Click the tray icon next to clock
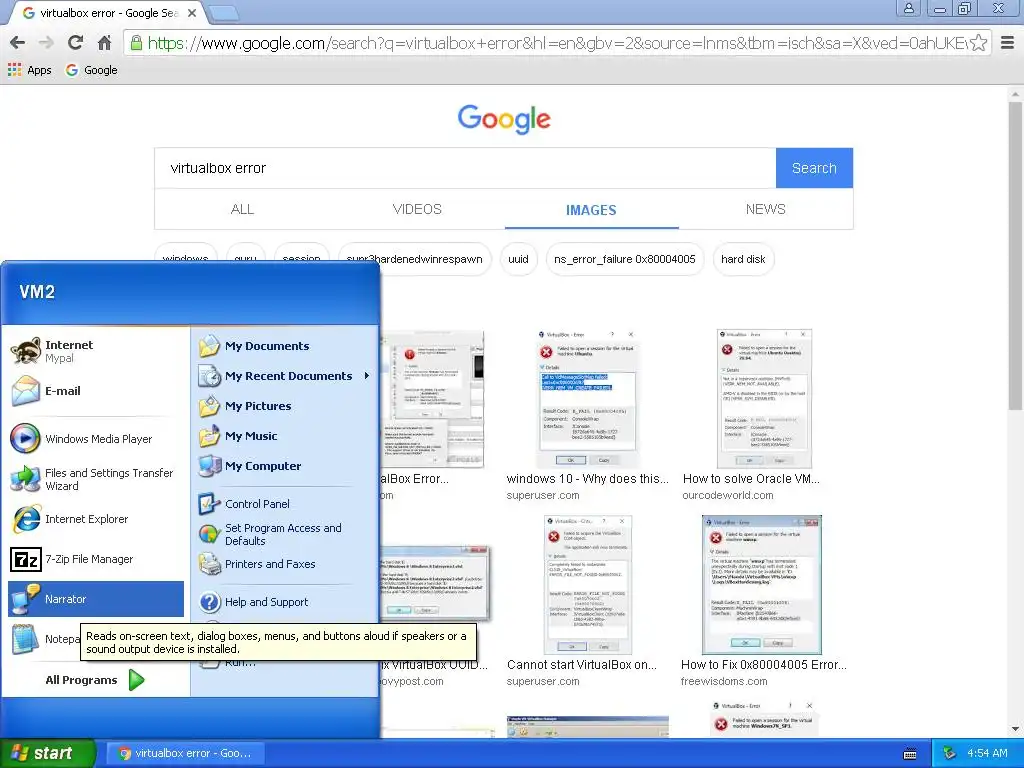 coord(950,754)
